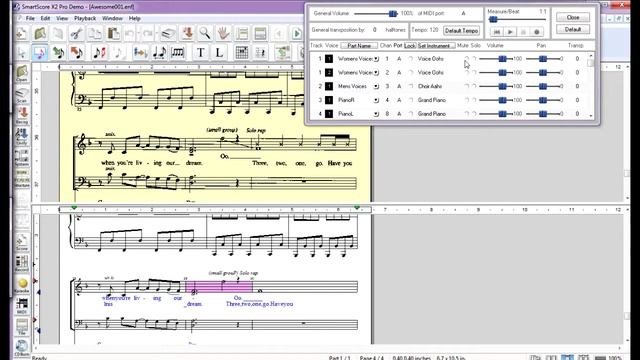Click the red and black notes tool
640x360 pixels.
99,52
